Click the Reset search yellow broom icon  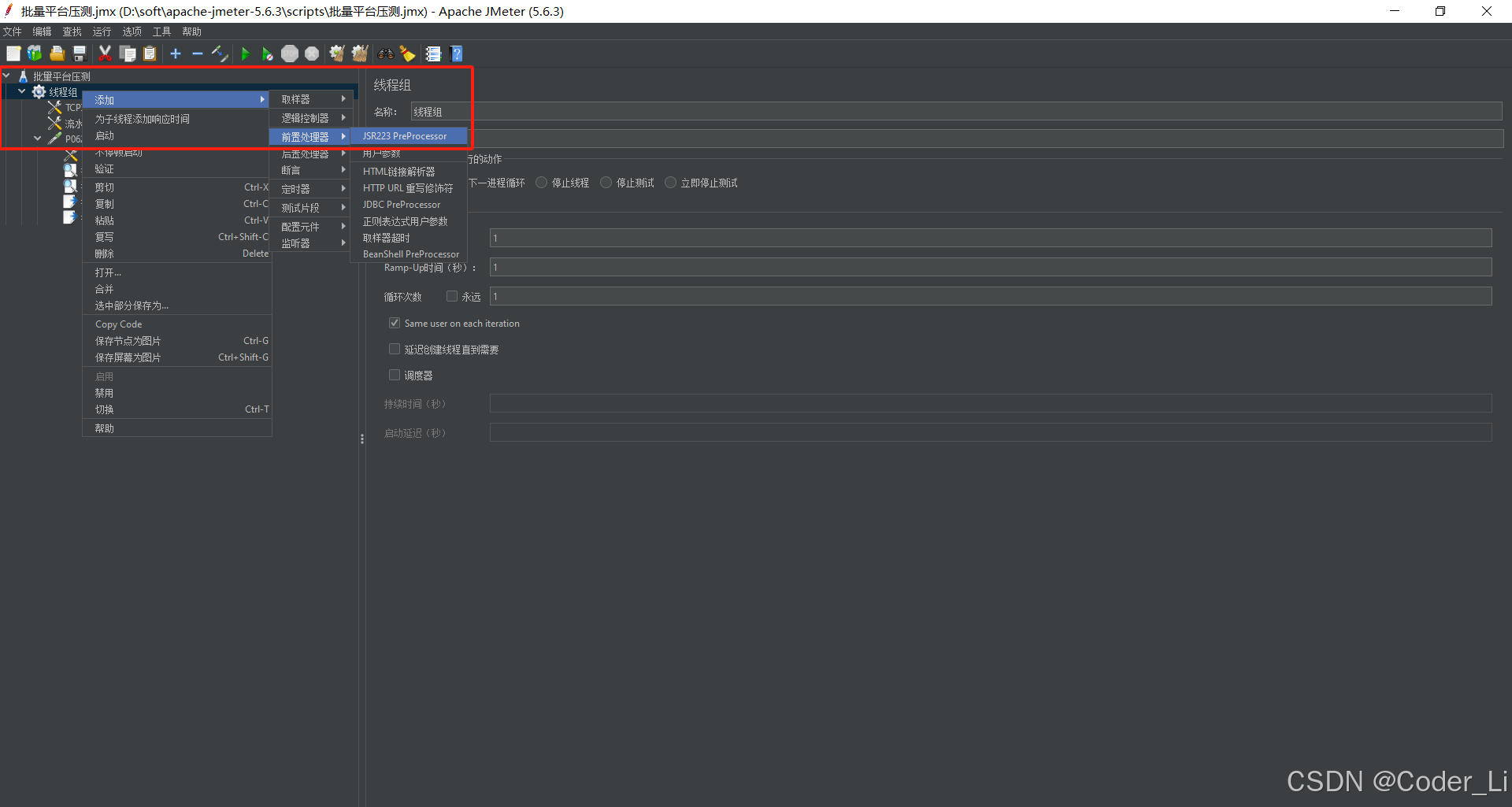[408, 54]
